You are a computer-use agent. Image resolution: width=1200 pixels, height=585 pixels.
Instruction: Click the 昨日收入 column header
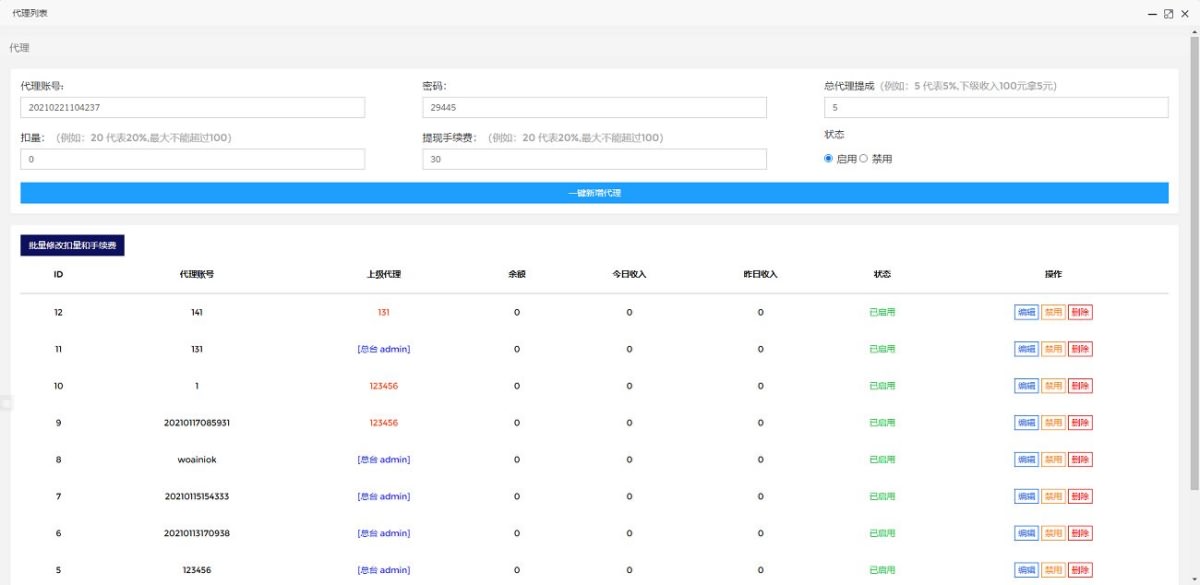point(760,274)
